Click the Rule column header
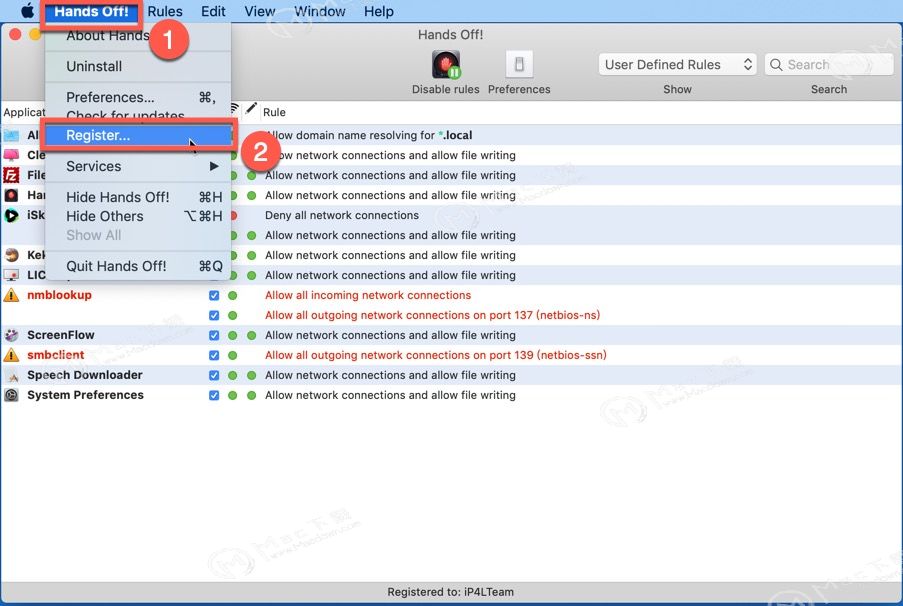Image resolution: width=903 pixels, height=606 pixels. click(274, 112)
